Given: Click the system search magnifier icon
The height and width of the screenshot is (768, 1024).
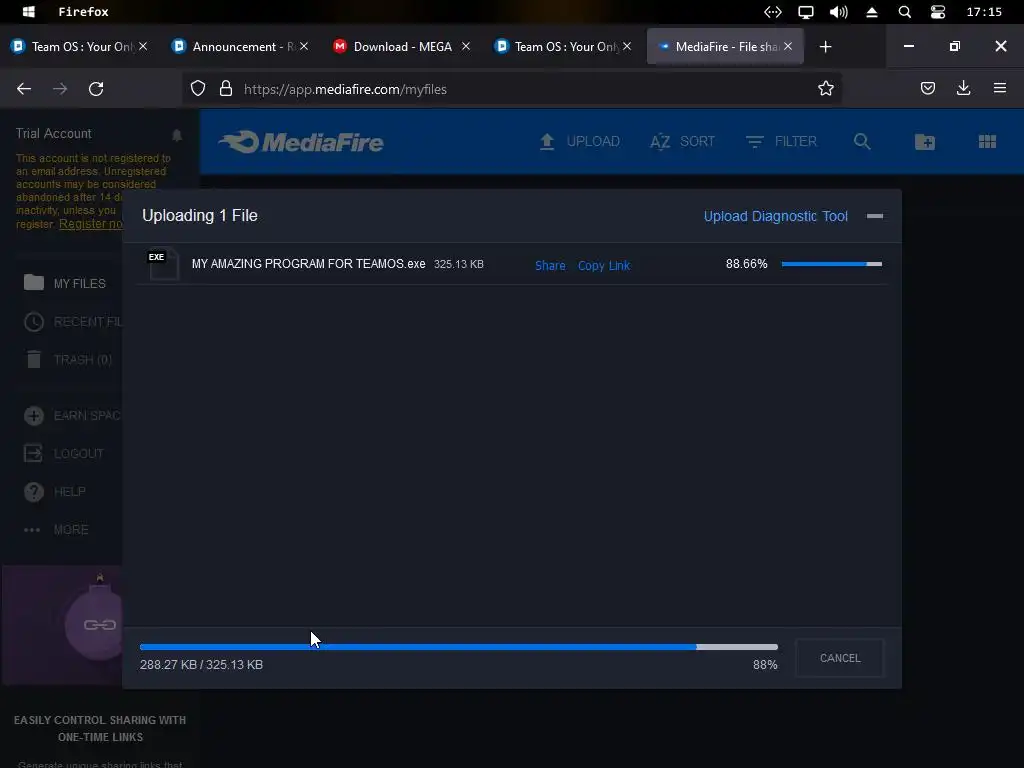Looking at the screenshot, I should point(904,12).
